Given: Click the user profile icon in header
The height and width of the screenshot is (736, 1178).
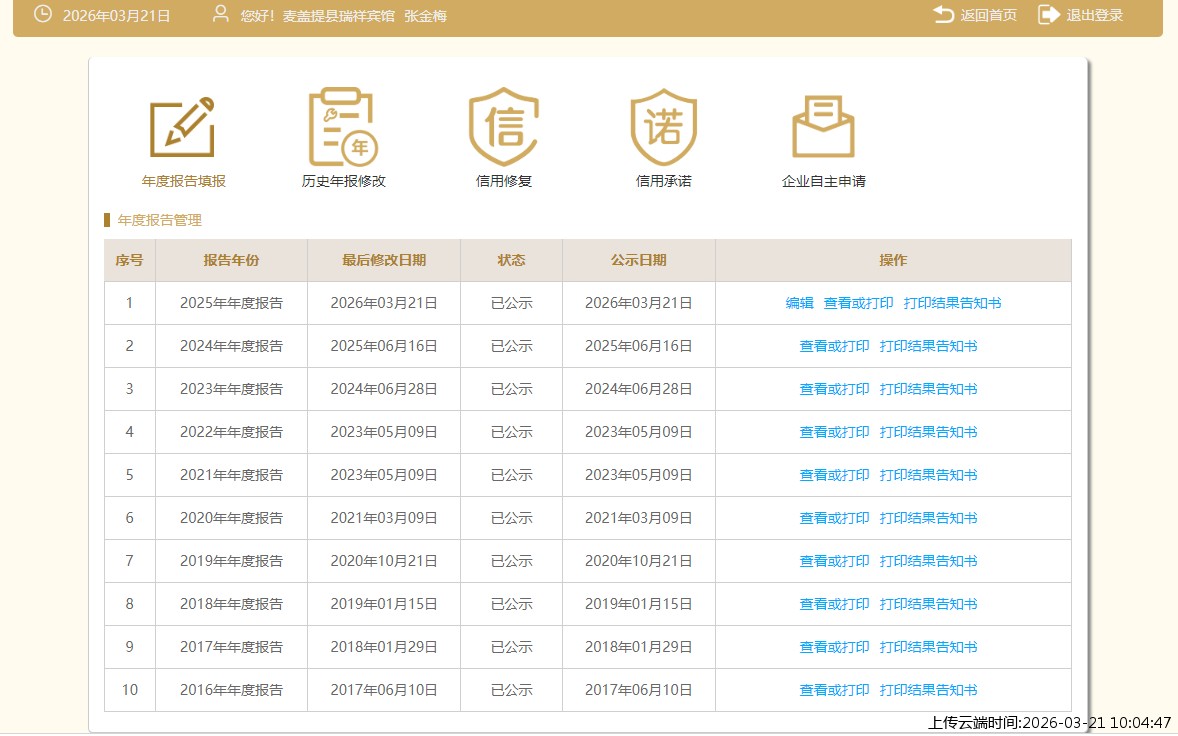Looking at the screenshot, I should pos(221,15).
